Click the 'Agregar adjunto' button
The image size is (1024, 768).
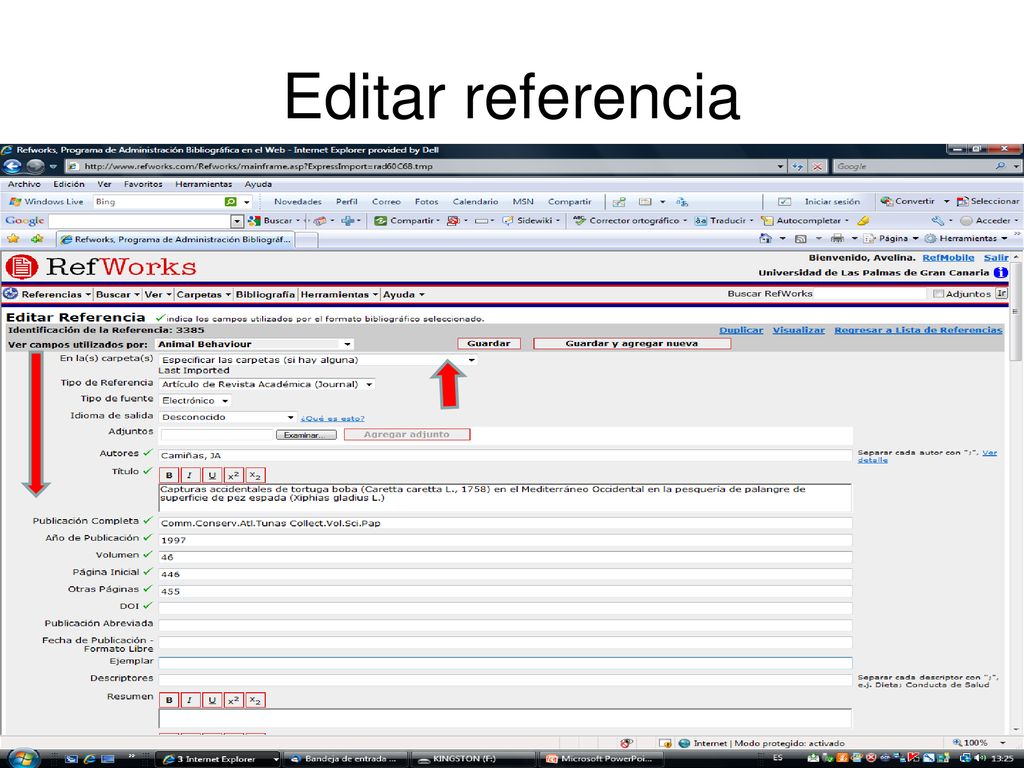(407, 434)
